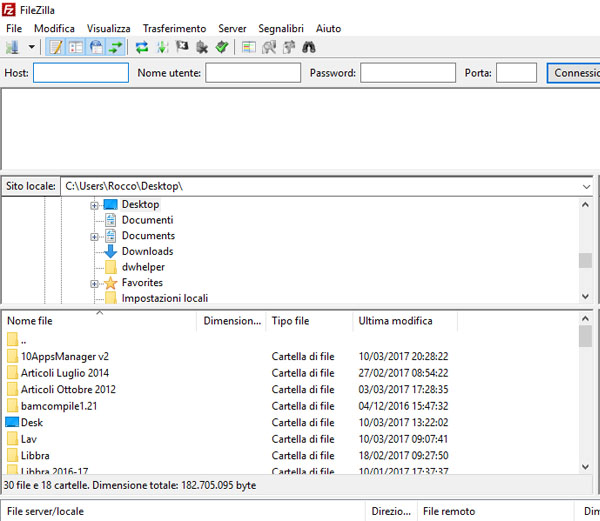The width and height of the screenshot is (600, 521).
Task: Select Desktop in the folder tree
Action: tap(140, 204)
